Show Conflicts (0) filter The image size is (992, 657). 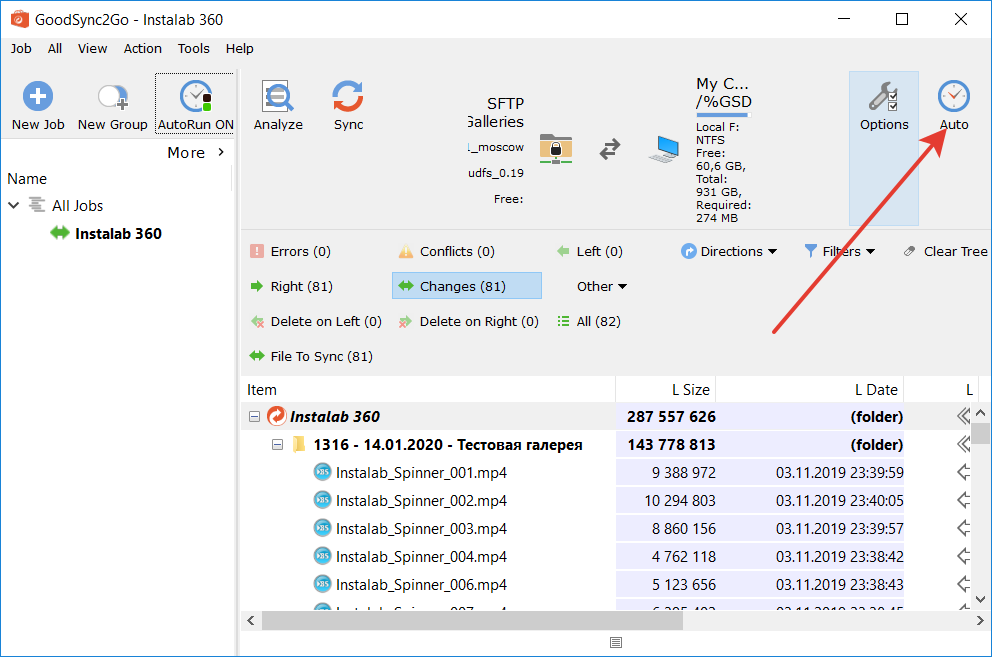(x=447, y=251)
